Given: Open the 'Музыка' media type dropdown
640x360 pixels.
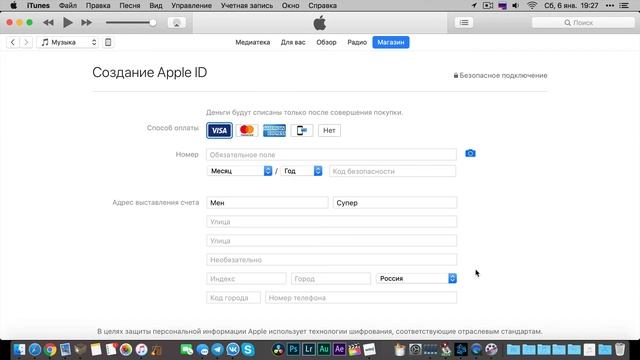Looking at the screenshot, I should (68, 42).
